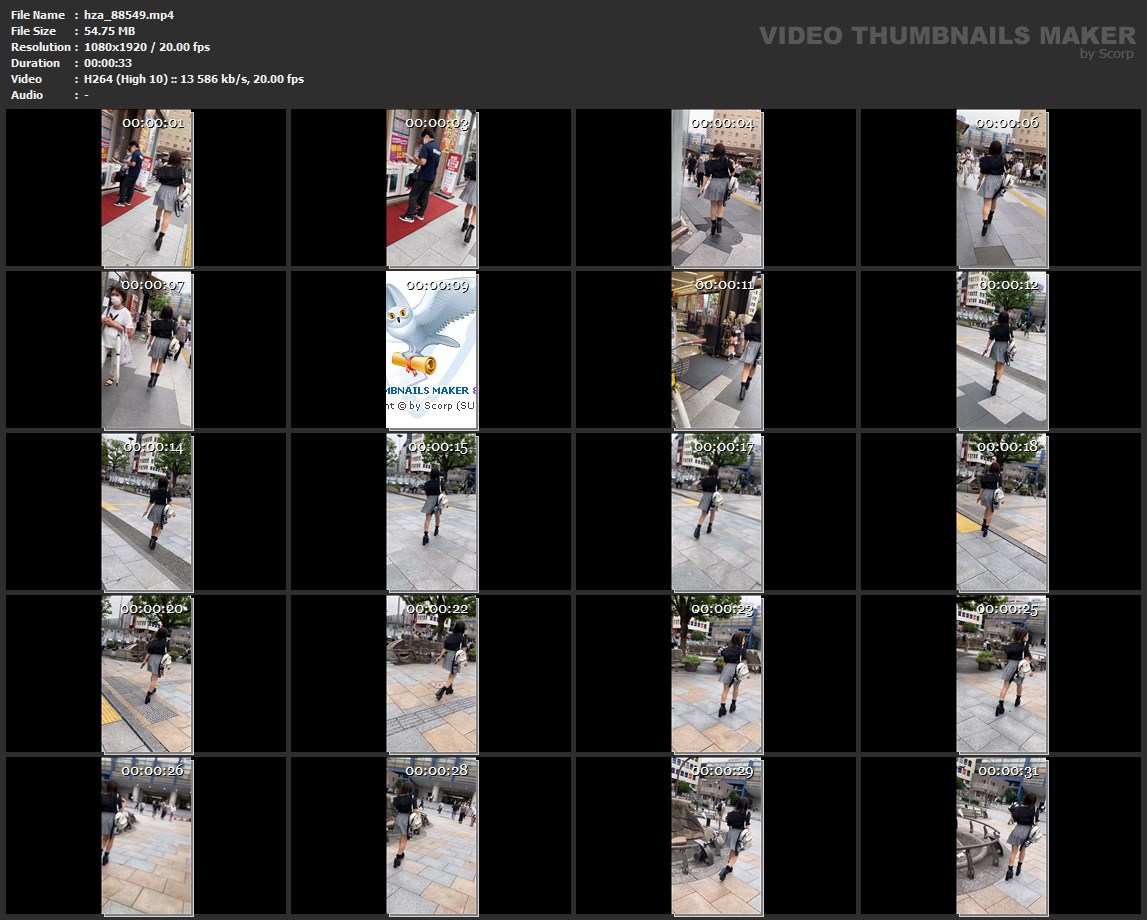
Task: Pick the frame marked 00:00:17
Action: (716, 512)
